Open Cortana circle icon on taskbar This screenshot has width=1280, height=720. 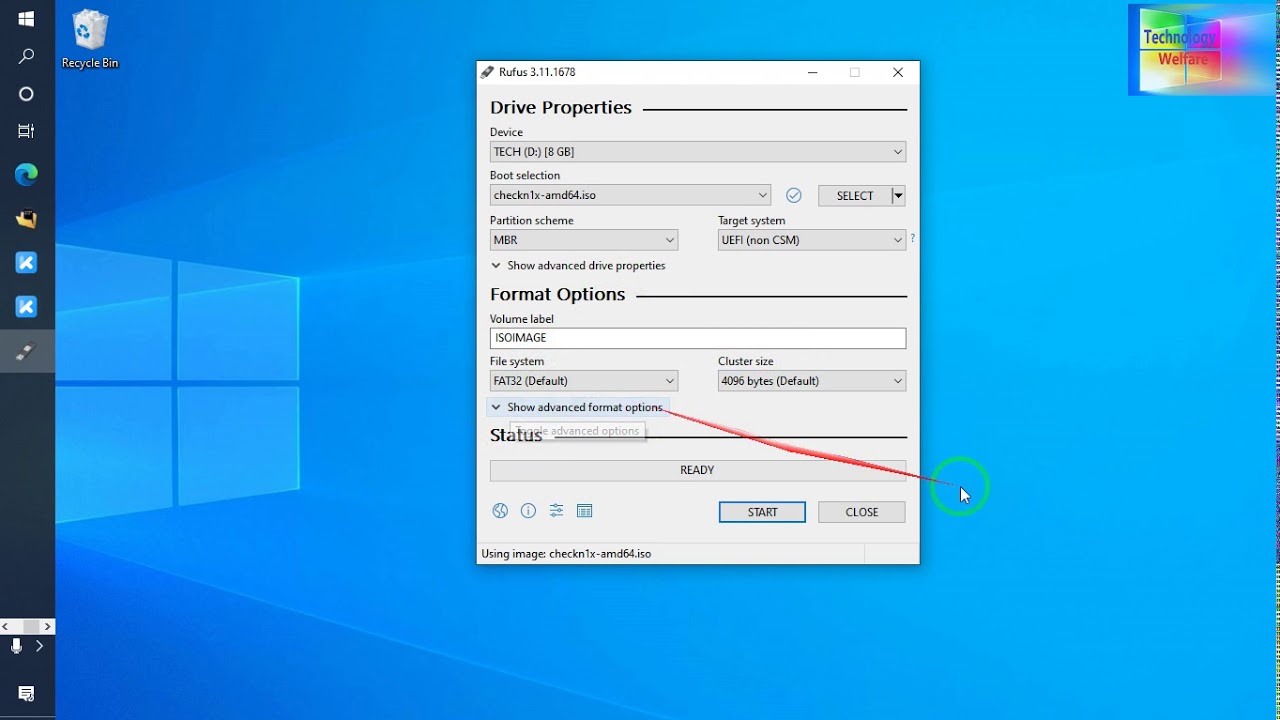pyautogui.click(x=27, y=94)
